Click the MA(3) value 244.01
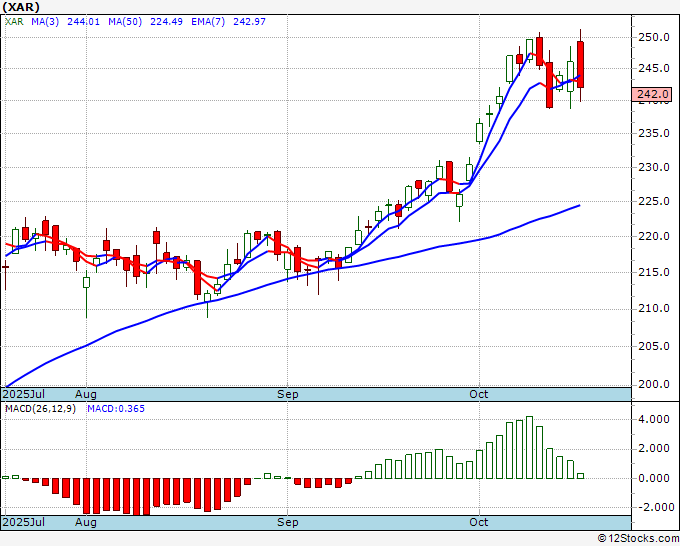This screenshot has width=680, height=546. [83, 21]
